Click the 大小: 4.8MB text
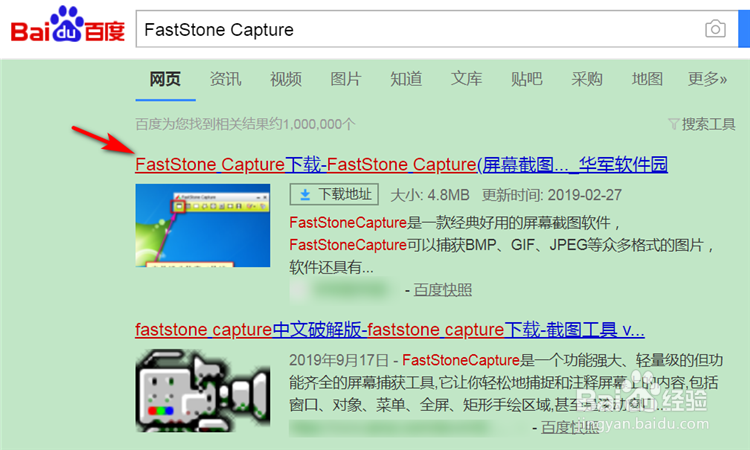Screen dimensions: 750x450 430,195
